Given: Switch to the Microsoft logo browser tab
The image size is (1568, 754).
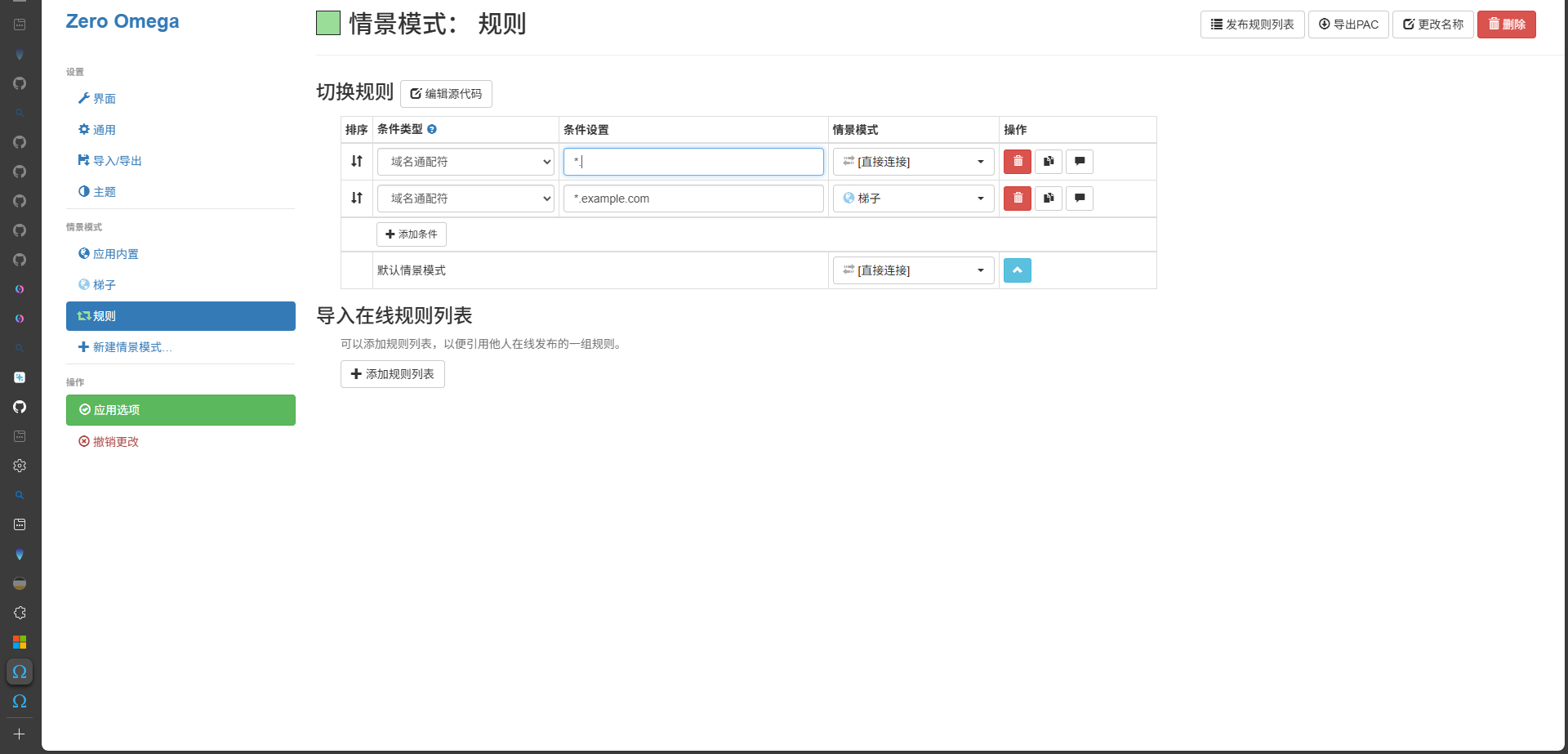Looking at the screenshot, I should point(20,642).
